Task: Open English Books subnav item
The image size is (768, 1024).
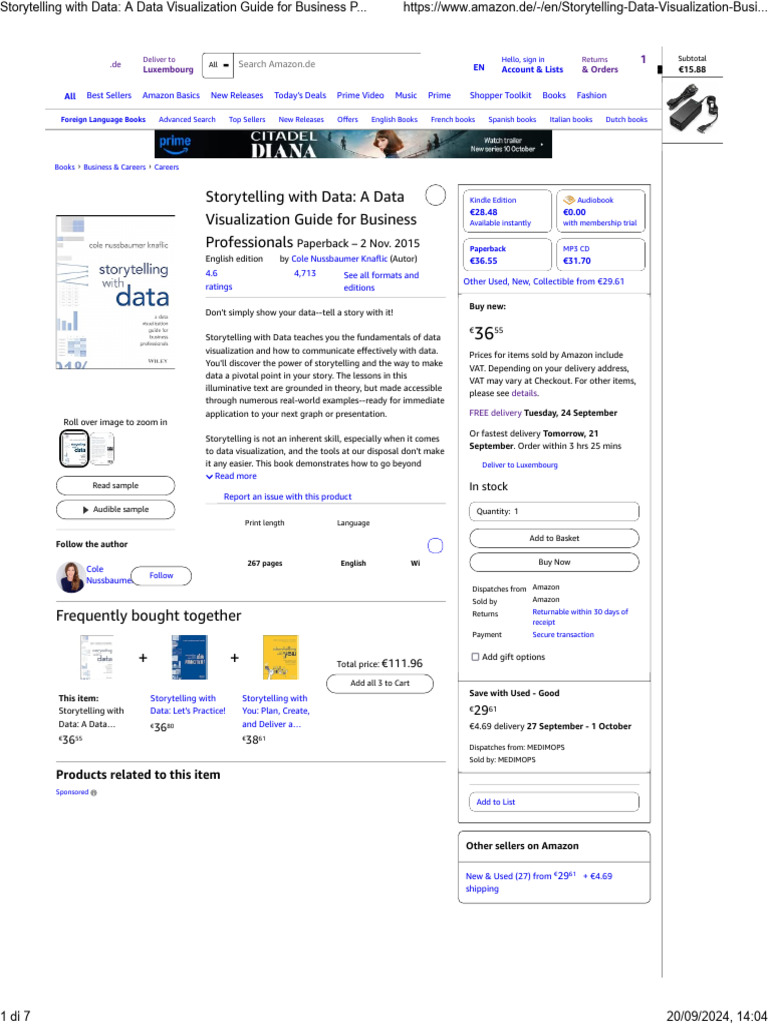Action: (394, 120)
